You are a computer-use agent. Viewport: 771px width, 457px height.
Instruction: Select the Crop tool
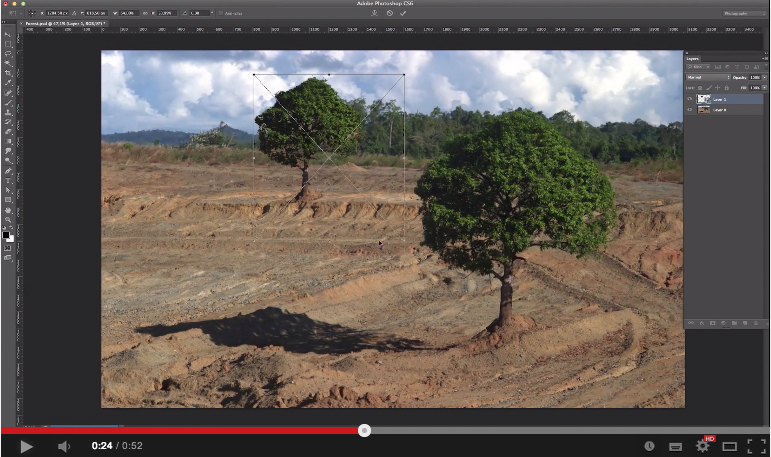click(x=8, y=73)
